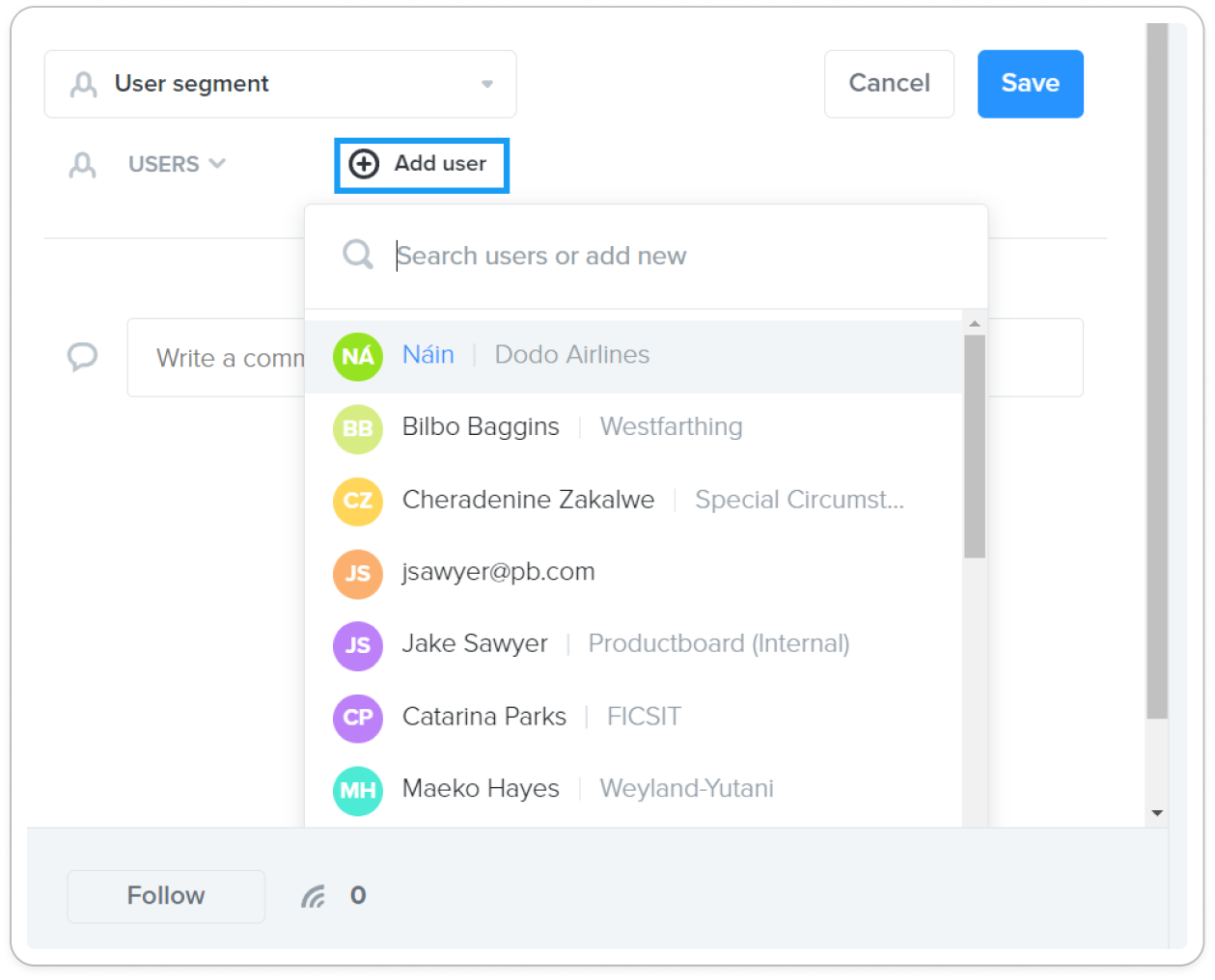Click the followers signal icon near Follow
Viewport: 1215px width, 980px height.
click(x=313, y=896)
